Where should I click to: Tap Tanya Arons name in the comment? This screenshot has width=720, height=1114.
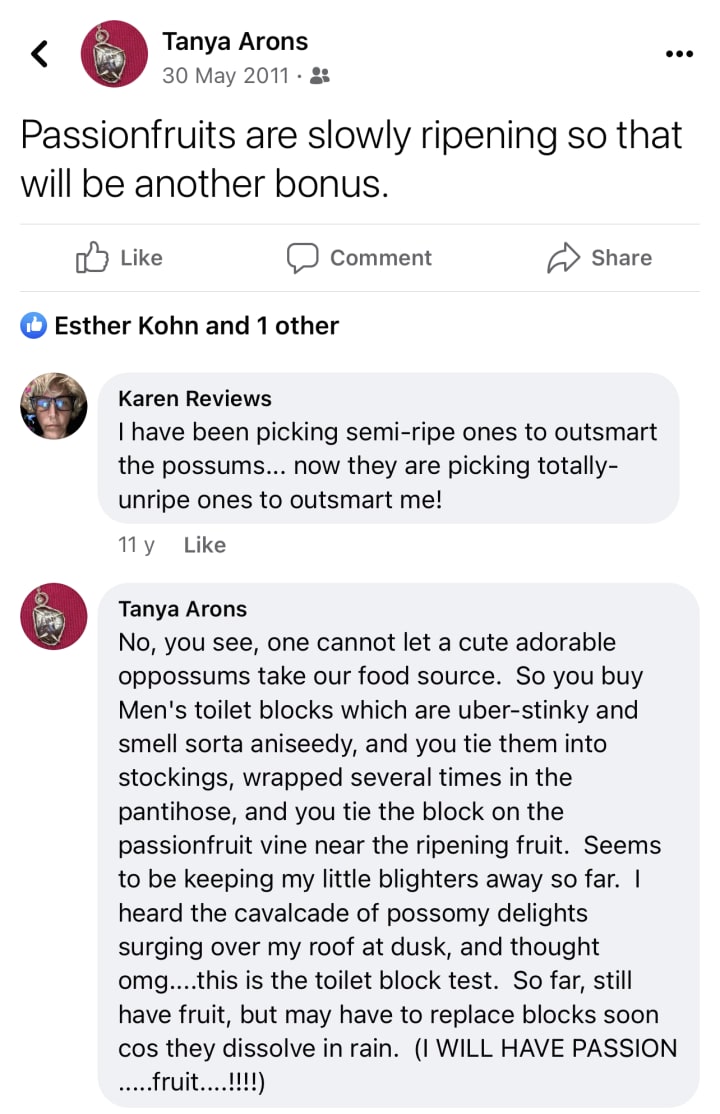coord(182,608)
